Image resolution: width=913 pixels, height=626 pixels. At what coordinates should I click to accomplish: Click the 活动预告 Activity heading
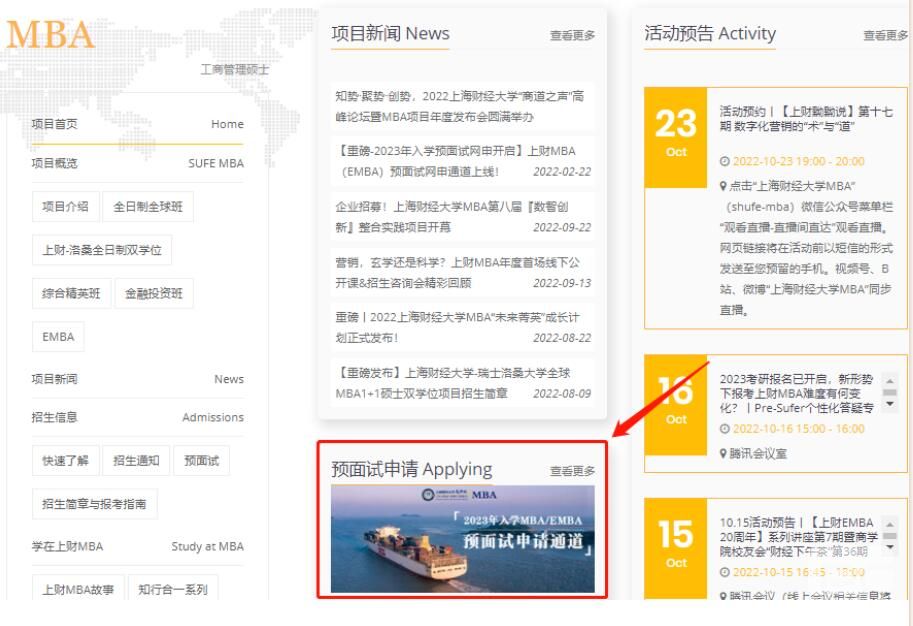710,33
